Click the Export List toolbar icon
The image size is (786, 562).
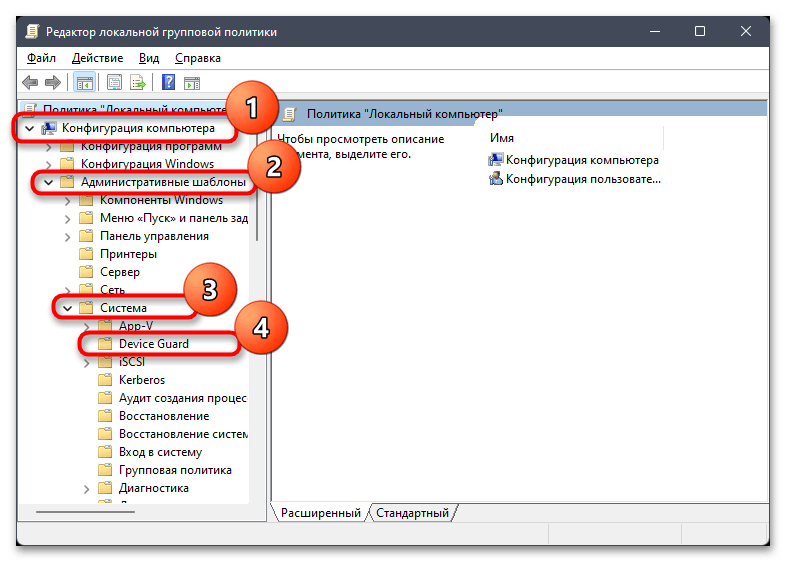point(137,83)
